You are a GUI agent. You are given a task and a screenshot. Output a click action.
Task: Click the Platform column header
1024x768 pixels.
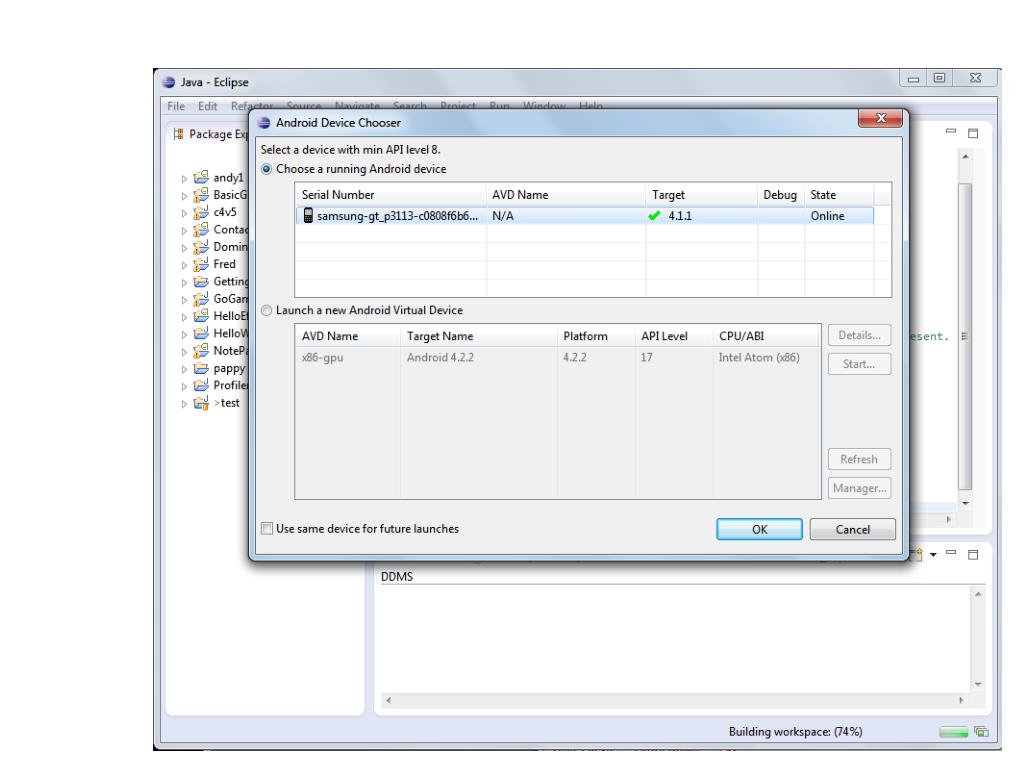pyautogui.click(x=596, y=336)
